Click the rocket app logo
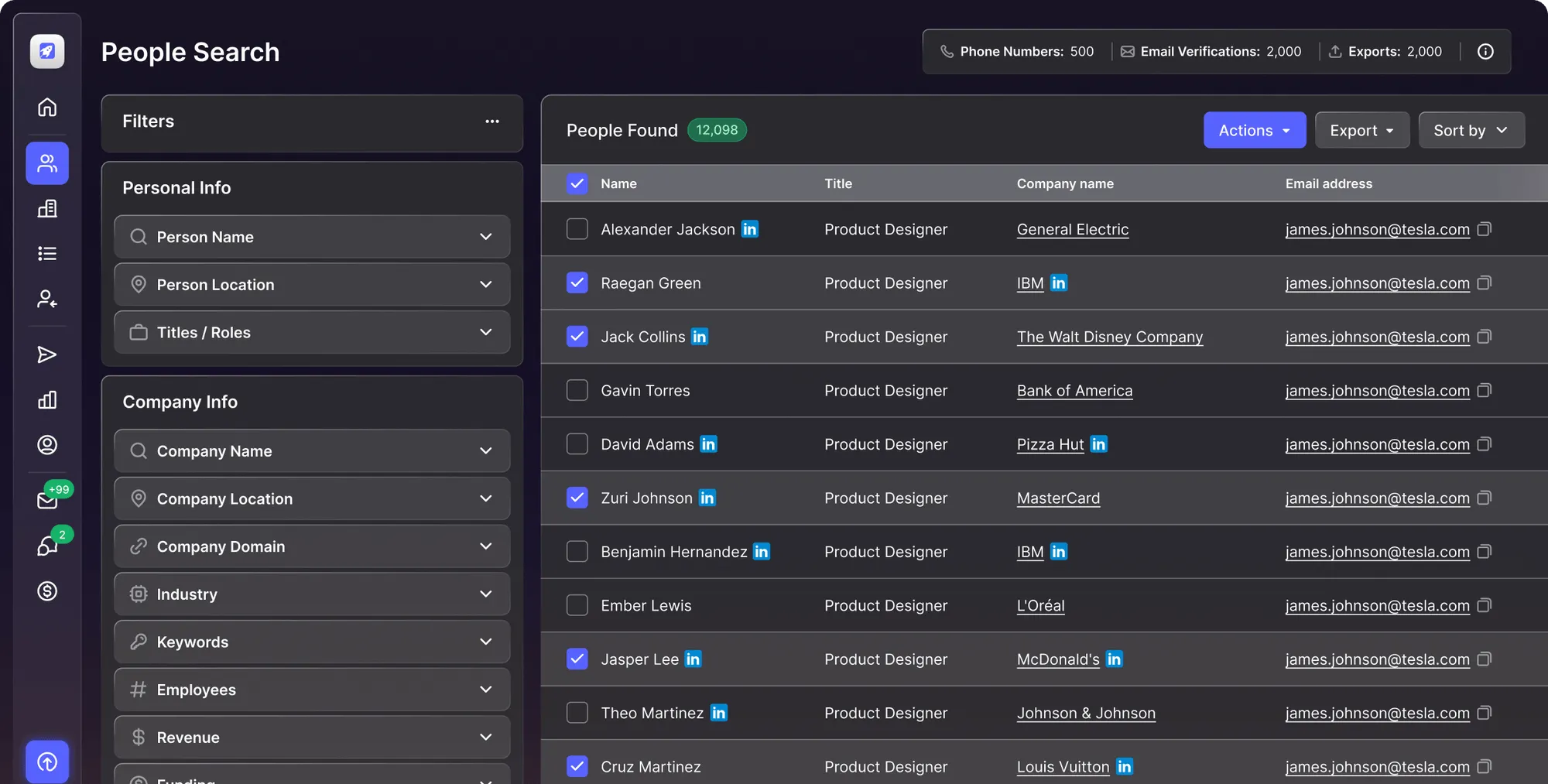1548x784 pixels. (47, 51)
